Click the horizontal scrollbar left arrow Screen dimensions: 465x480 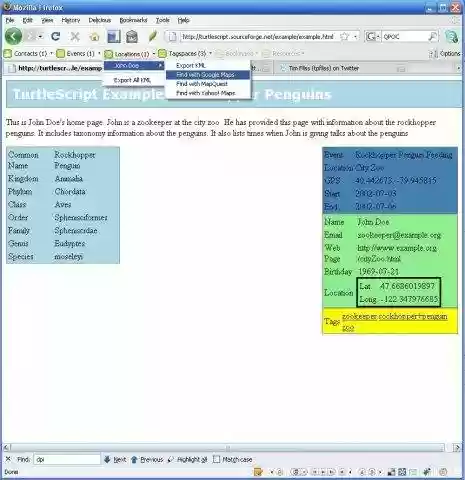7,447
